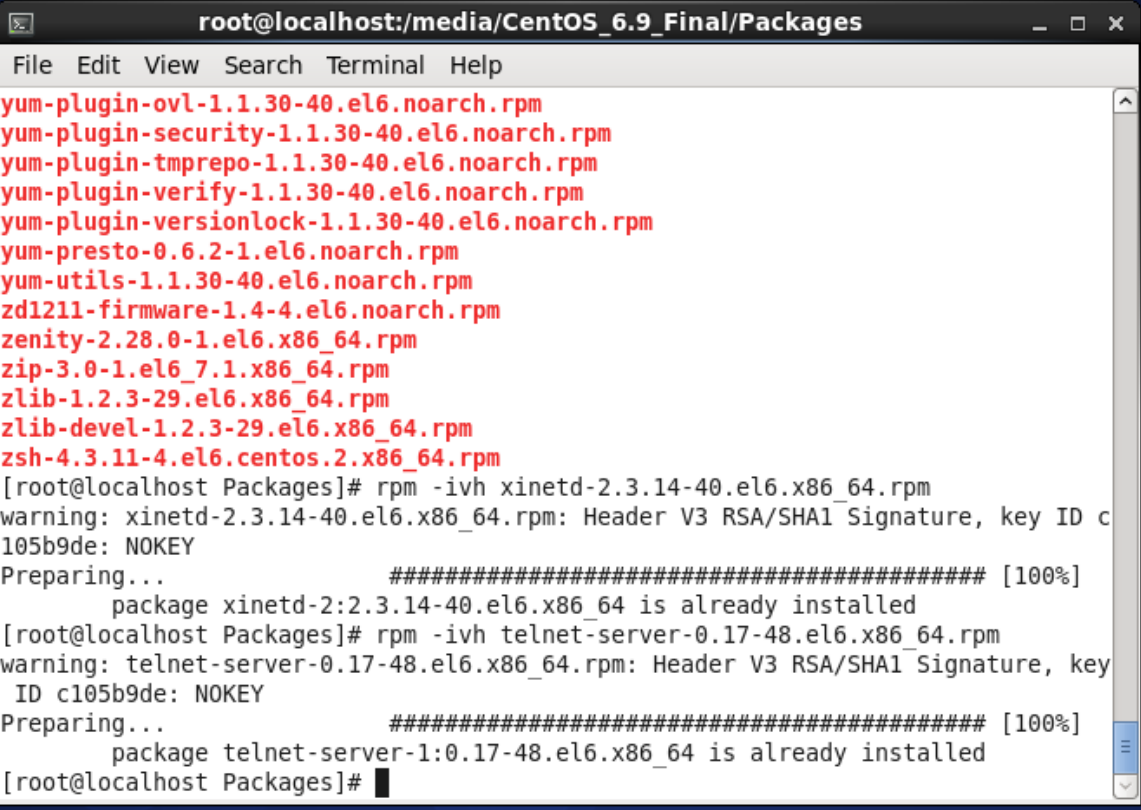
Task: Click the empty scrollbar track above thumb
Action: pyautogui.click(x=1125, y=416)
